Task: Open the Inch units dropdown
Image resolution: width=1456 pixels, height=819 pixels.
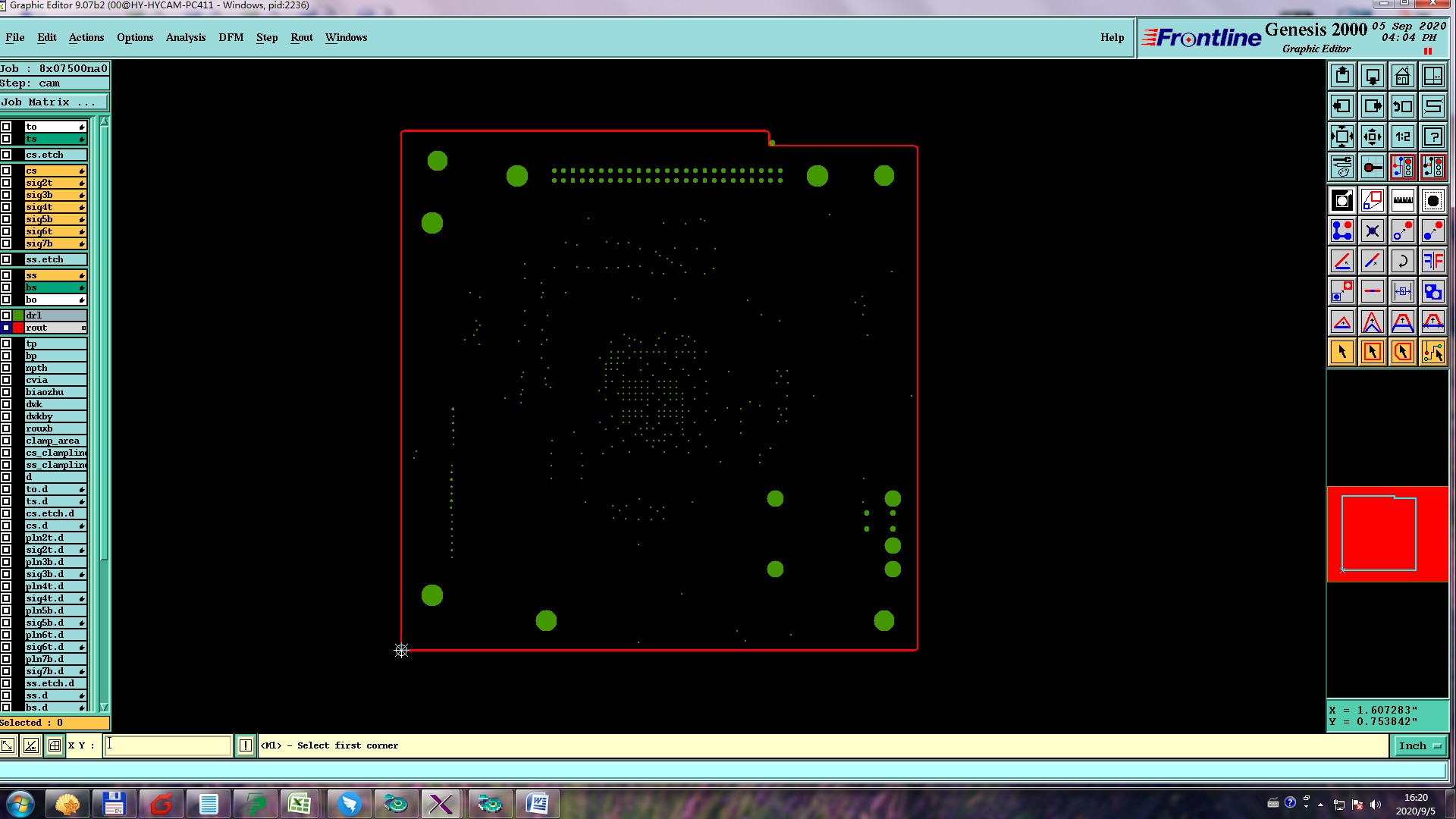Action: [1419, 746]
